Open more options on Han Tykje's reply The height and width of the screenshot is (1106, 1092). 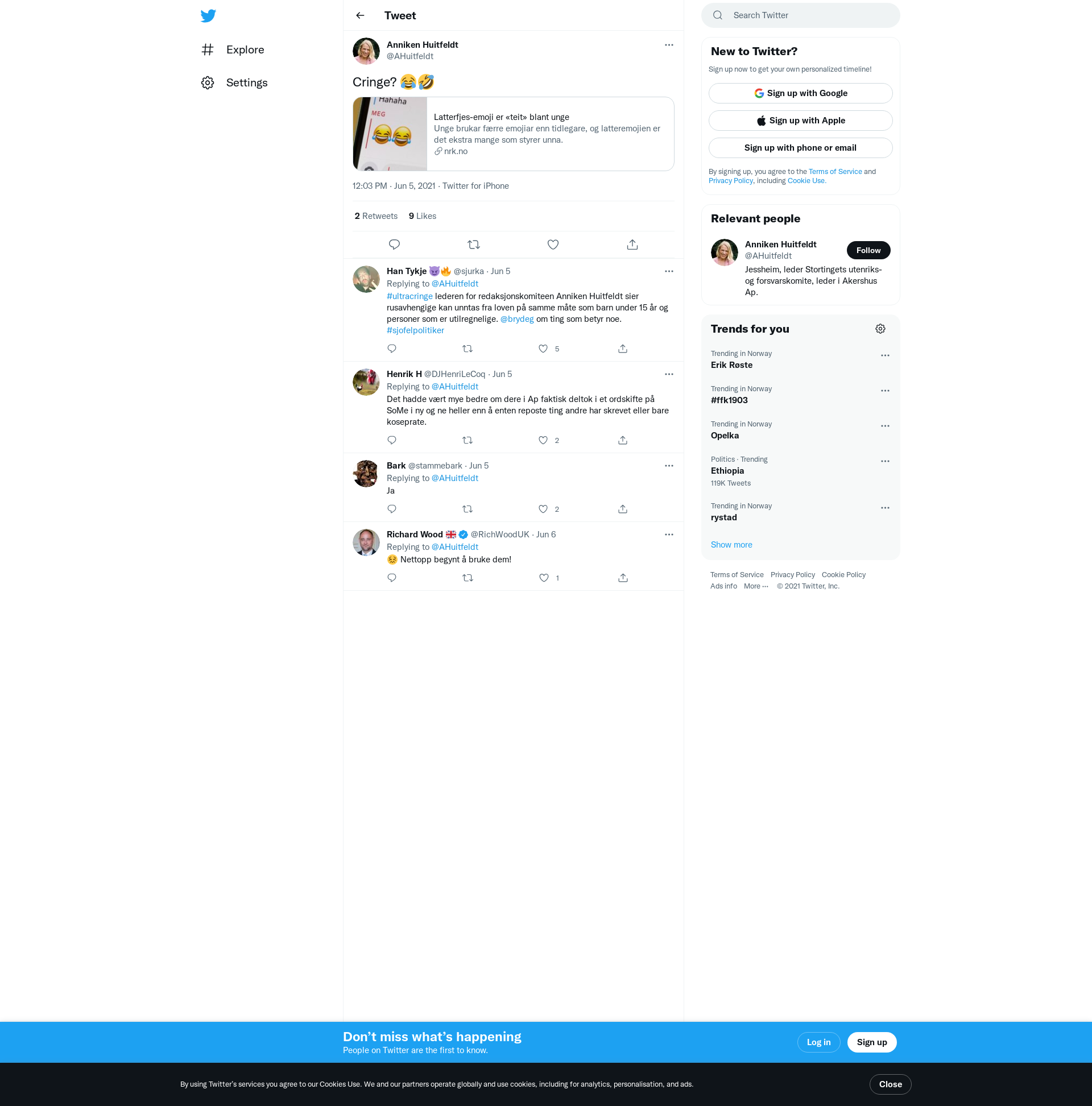click(669, 271)
